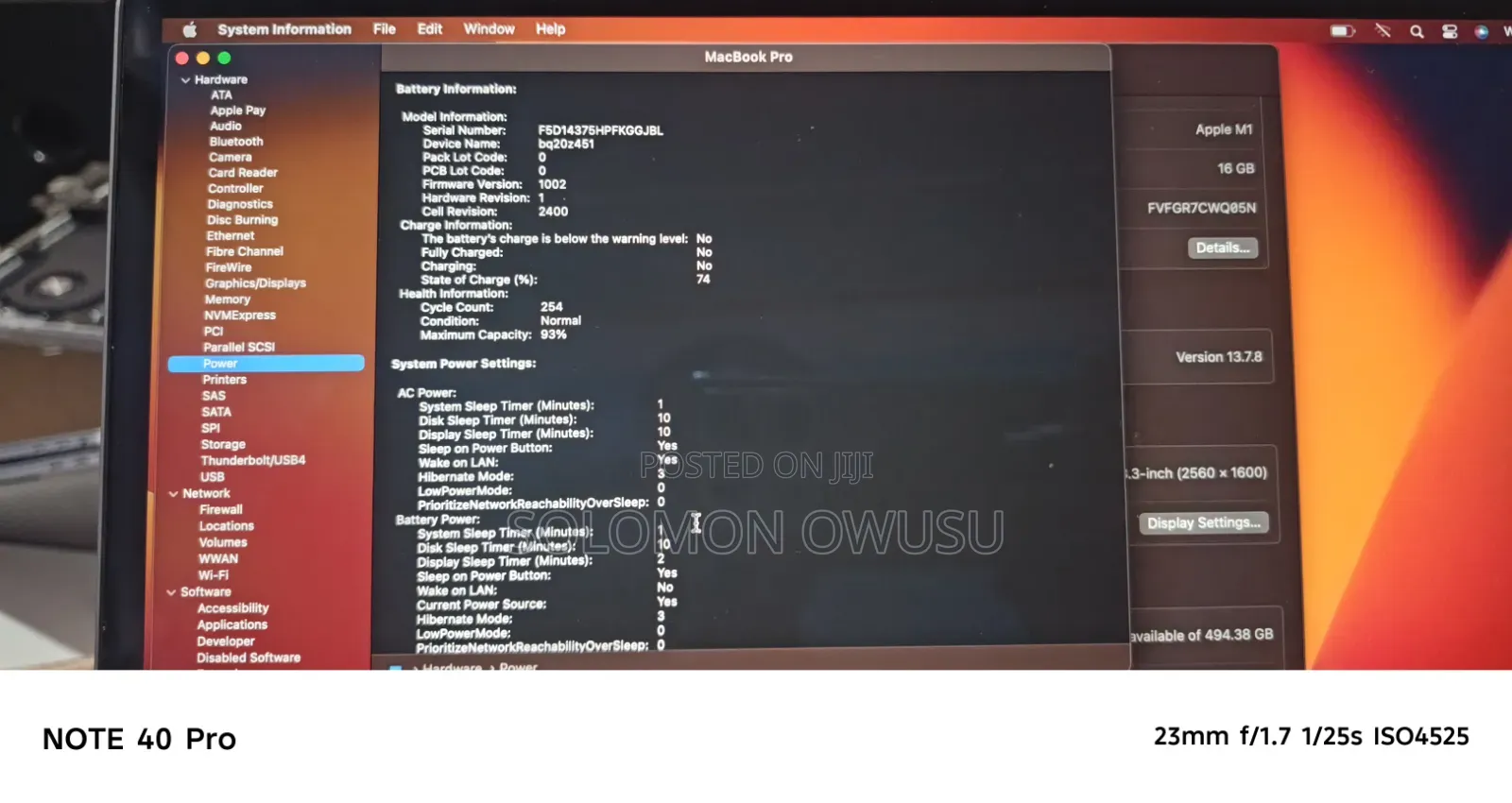Select Camera in the sidebar

[x=231, y=158]
